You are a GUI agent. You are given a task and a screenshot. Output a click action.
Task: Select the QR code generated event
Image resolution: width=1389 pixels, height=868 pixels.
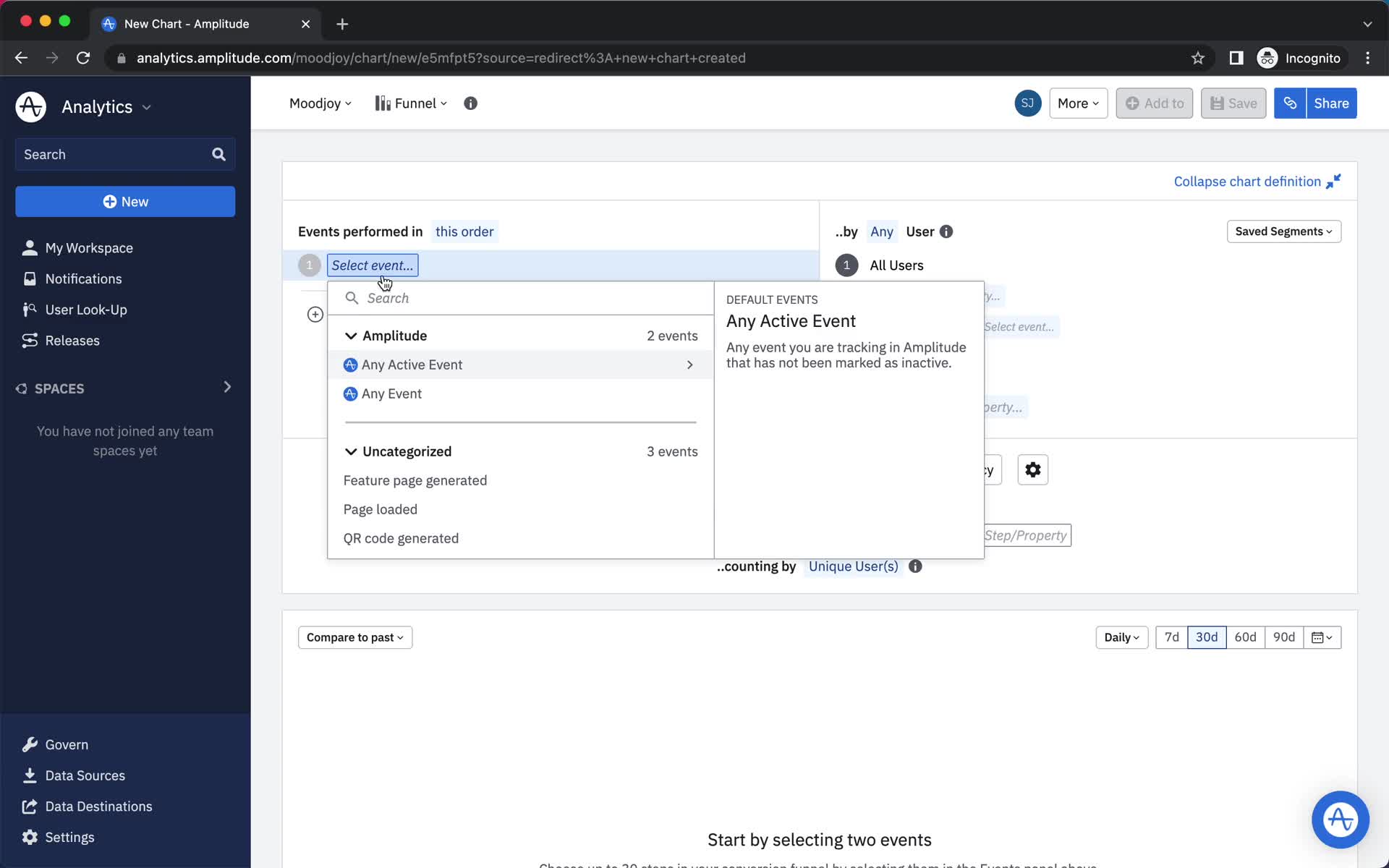(401, 538)
